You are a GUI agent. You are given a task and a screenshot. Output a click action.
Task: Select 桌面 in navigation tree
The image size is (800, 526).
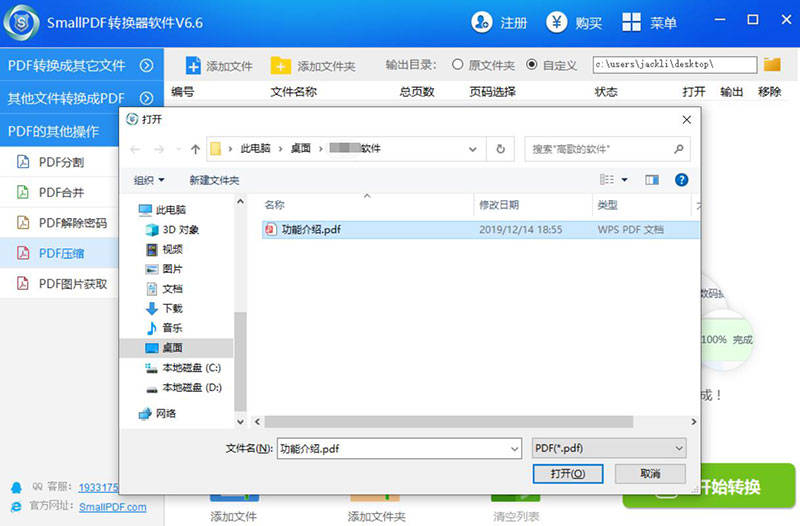click(x=177, y=347)
